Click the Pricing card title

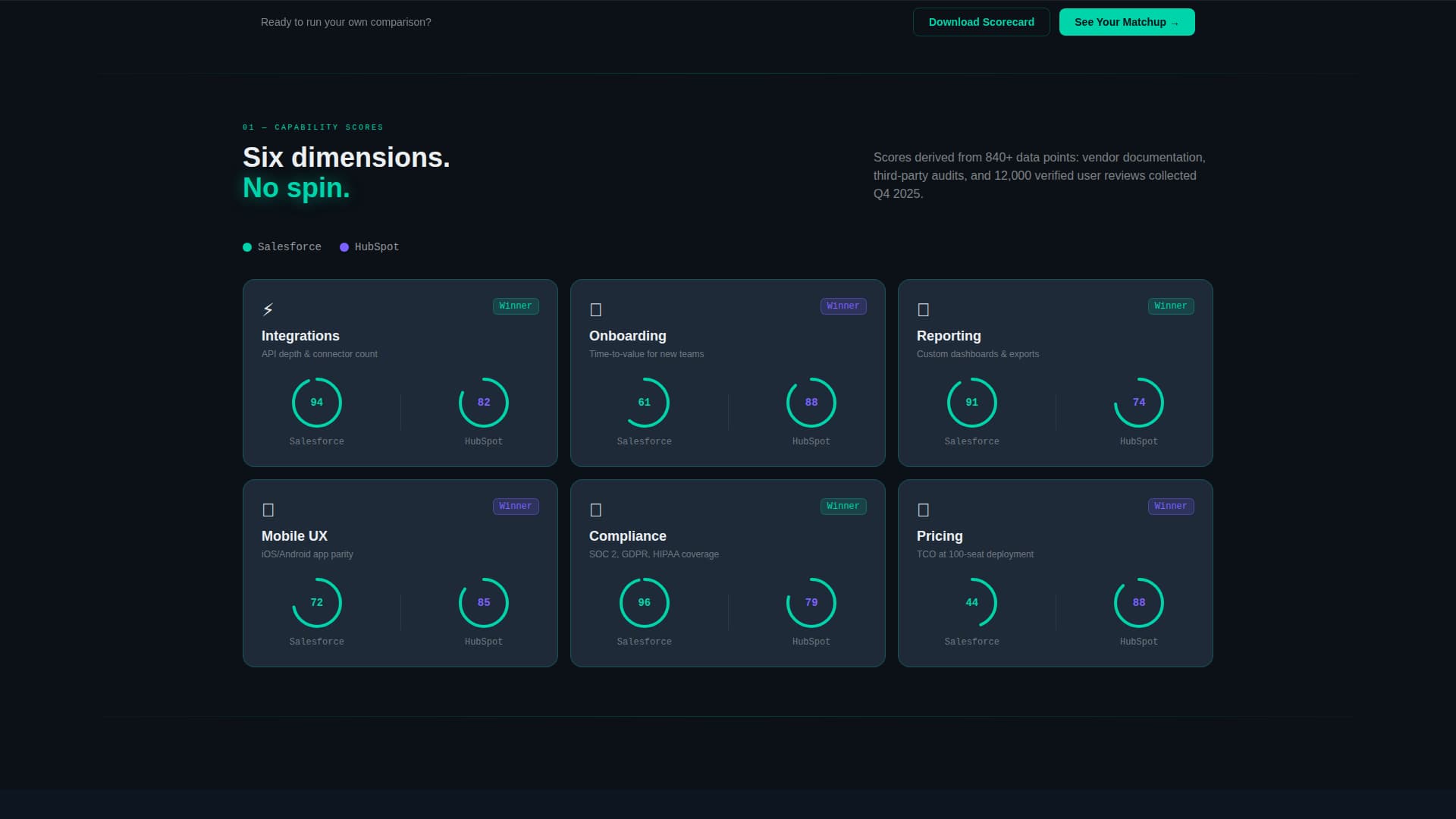(x=940, y=536)
